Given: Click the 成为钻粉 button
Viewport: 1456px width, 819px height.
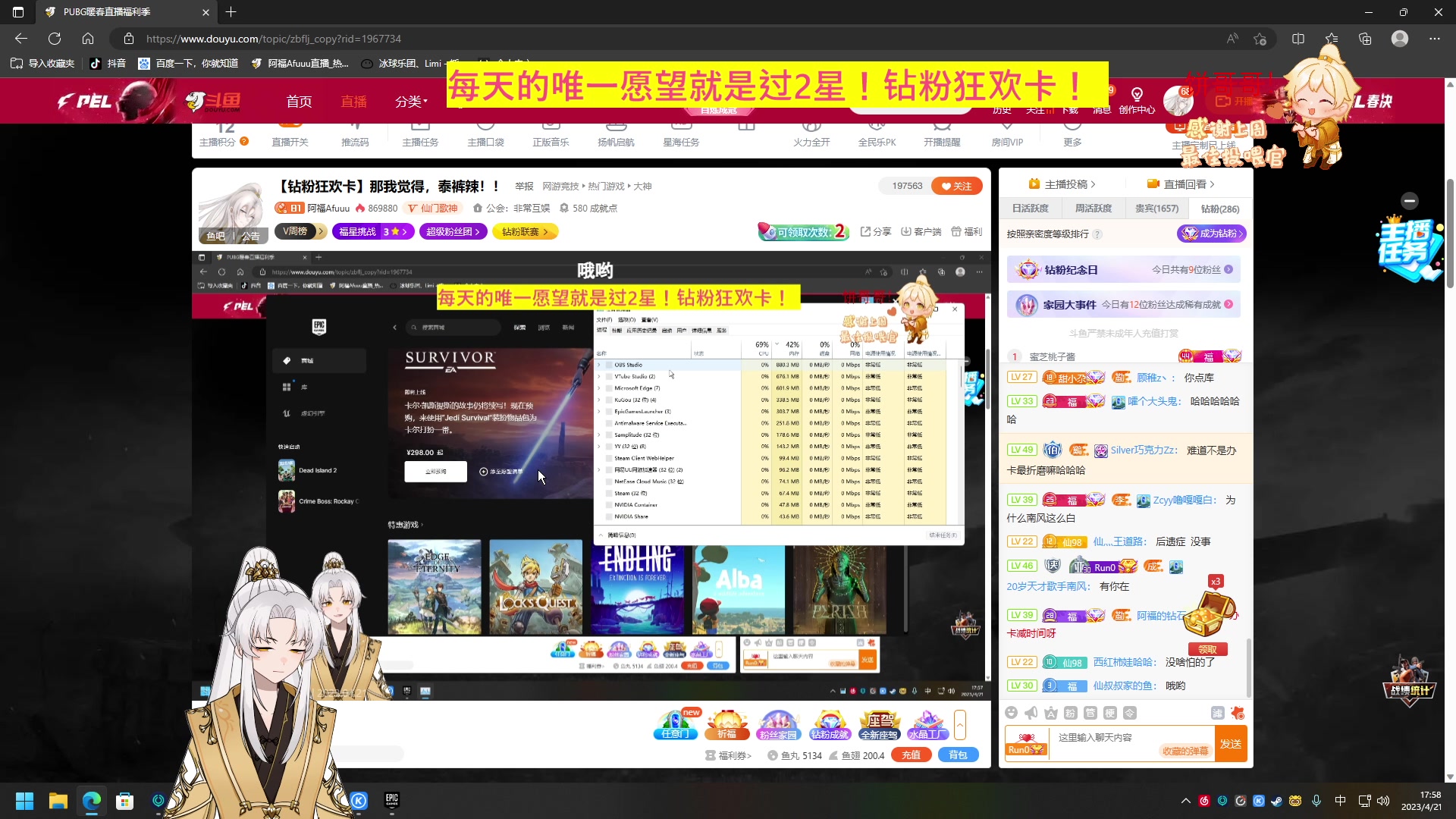Looking at the screenshot, I should [x=1212, y=234].
